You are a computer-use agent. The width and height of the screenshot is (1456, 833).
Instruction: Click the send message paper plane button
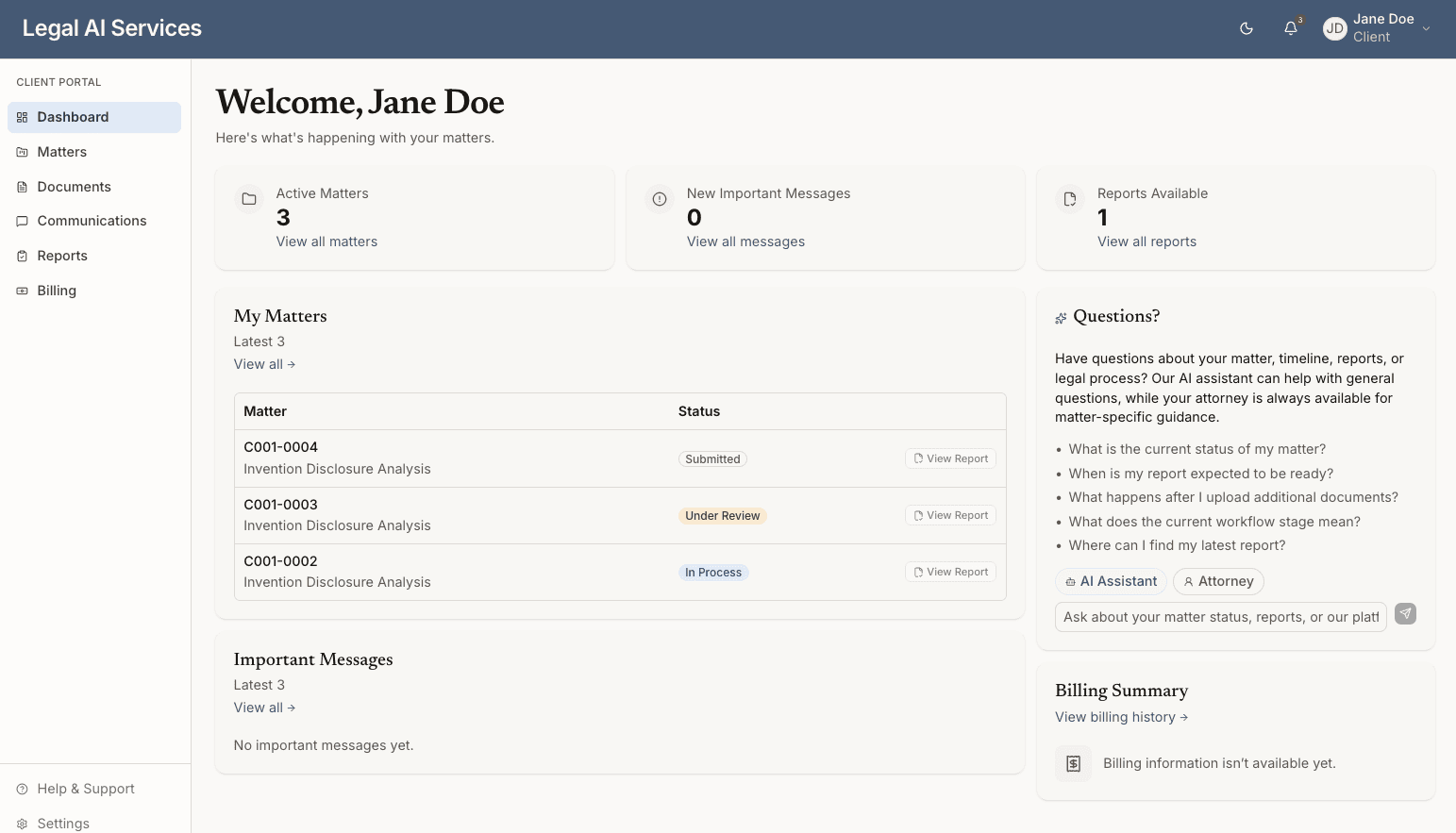tap(1405, 614)
